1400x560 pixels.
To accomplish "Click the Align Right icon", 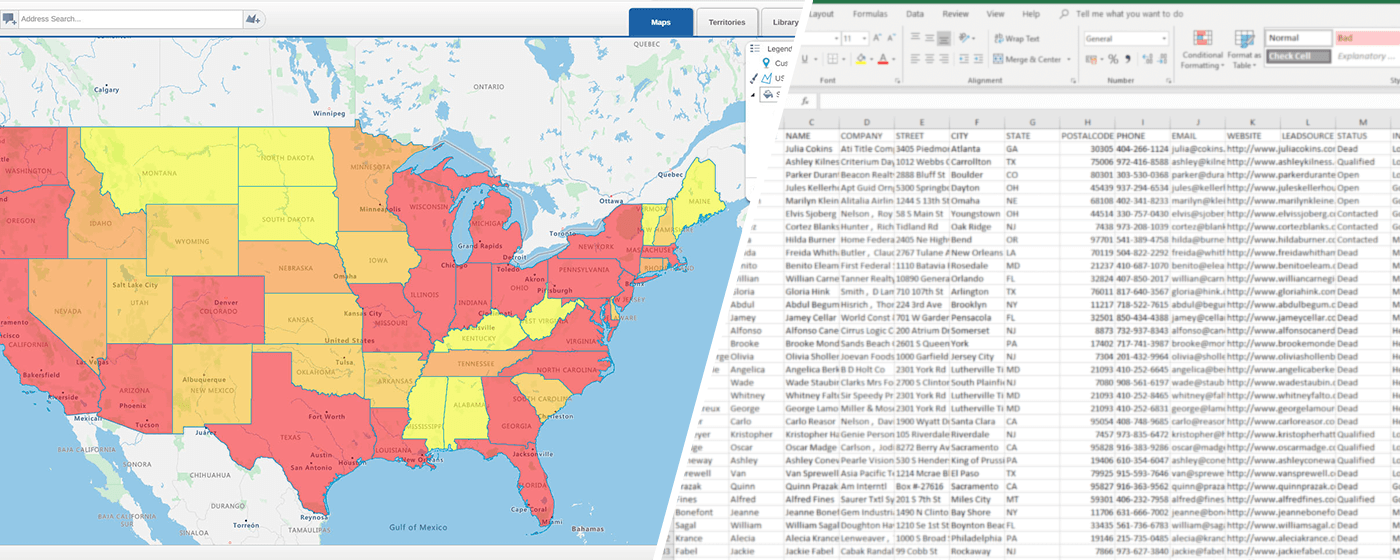I will coord(944,59).
